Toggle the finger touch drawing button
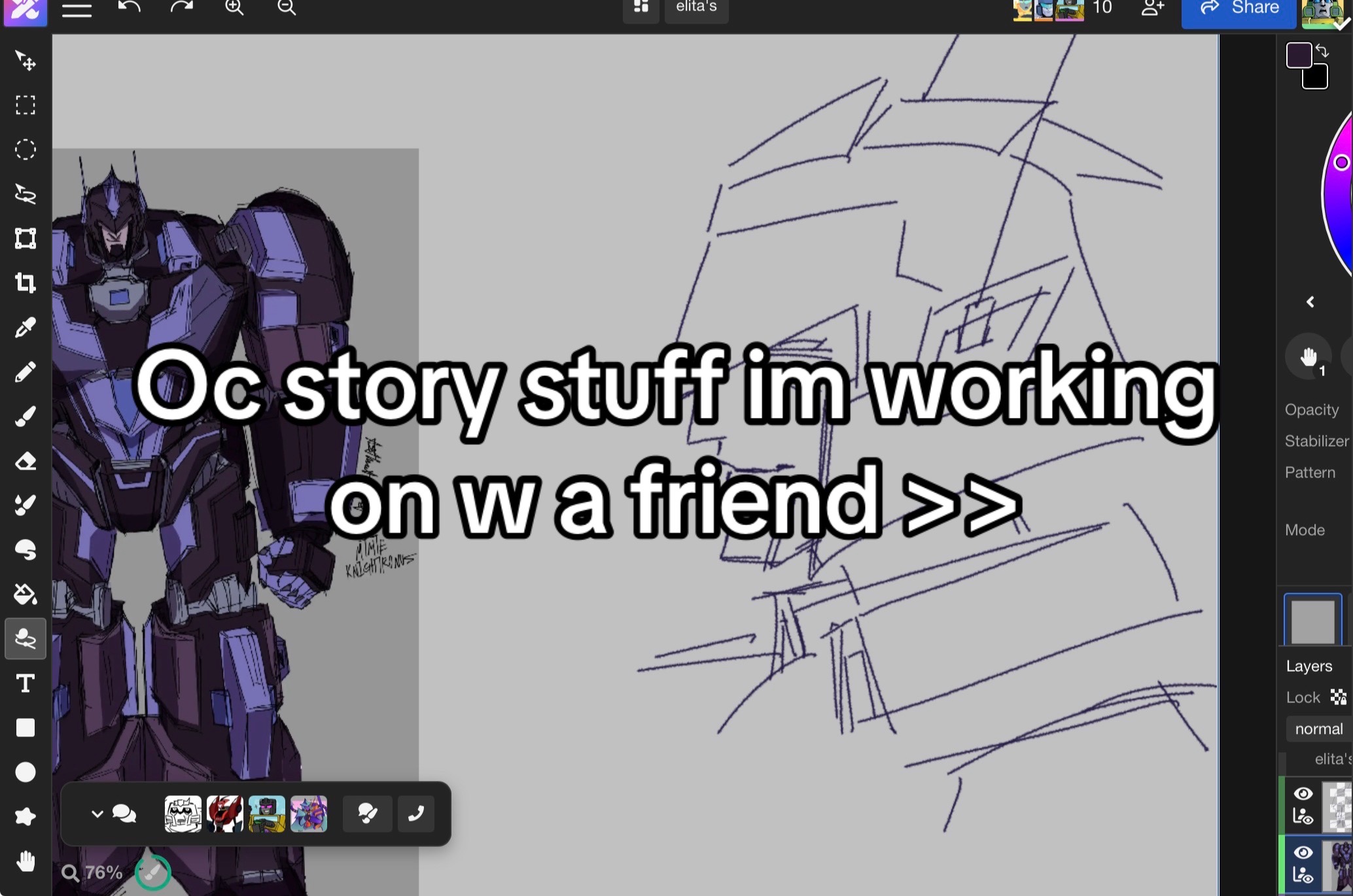This screenshot has width=1353, height=896. coord(1309,357)
